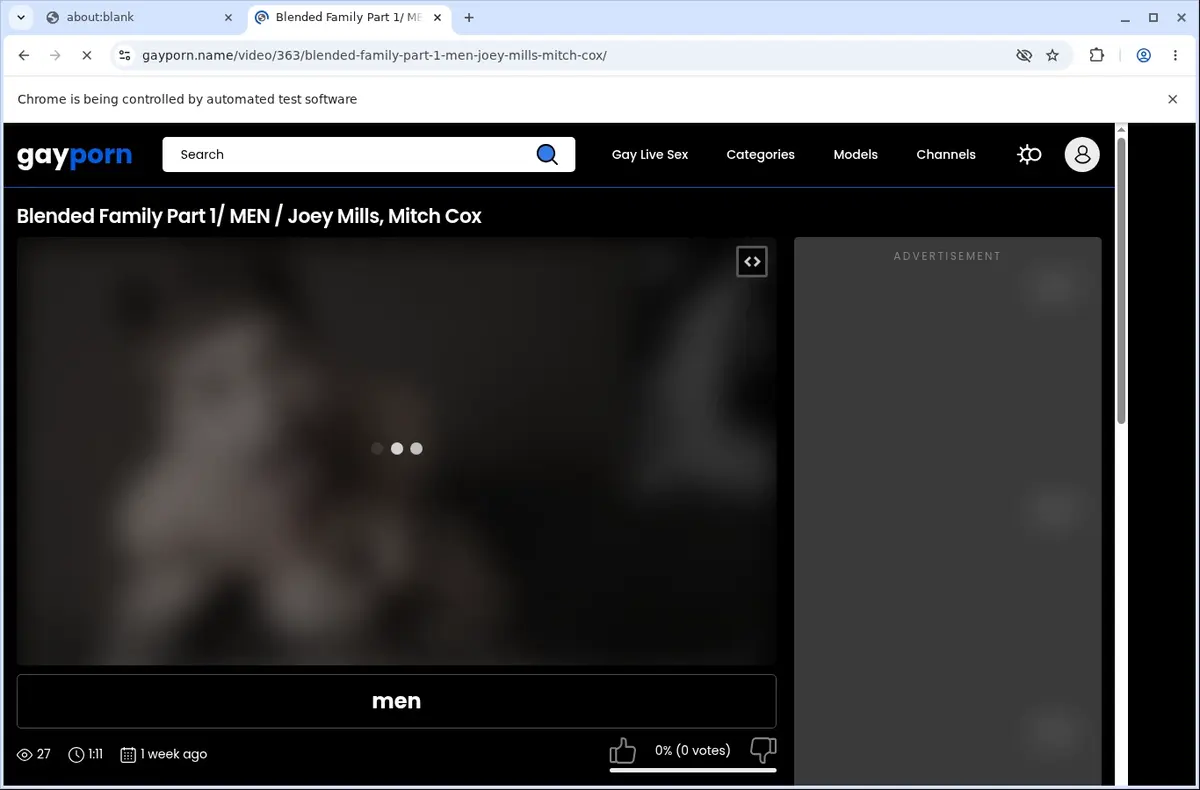Click the '1 week ago' text

coord(174,754)
